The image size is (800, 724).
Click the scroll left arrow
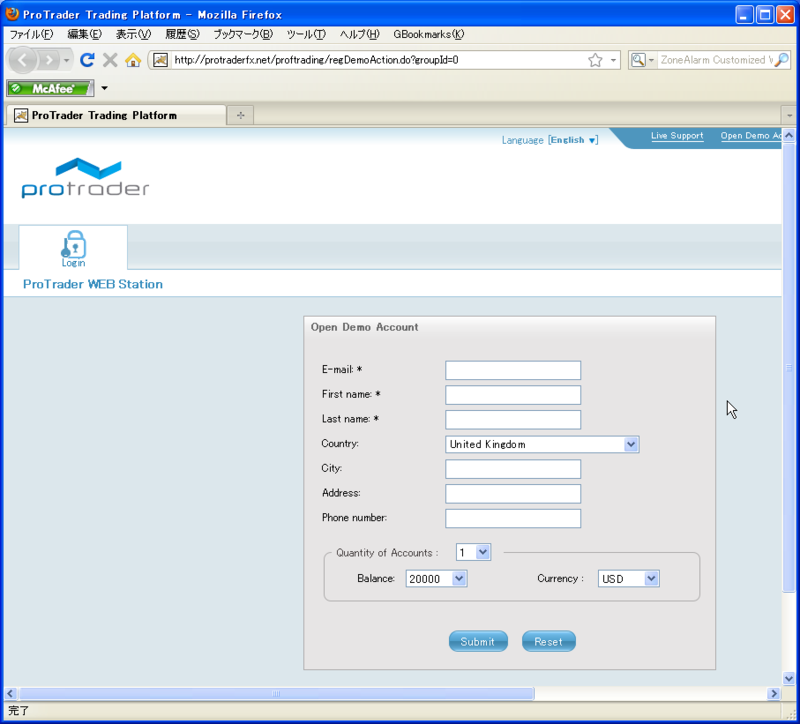[x=10, y=693]
